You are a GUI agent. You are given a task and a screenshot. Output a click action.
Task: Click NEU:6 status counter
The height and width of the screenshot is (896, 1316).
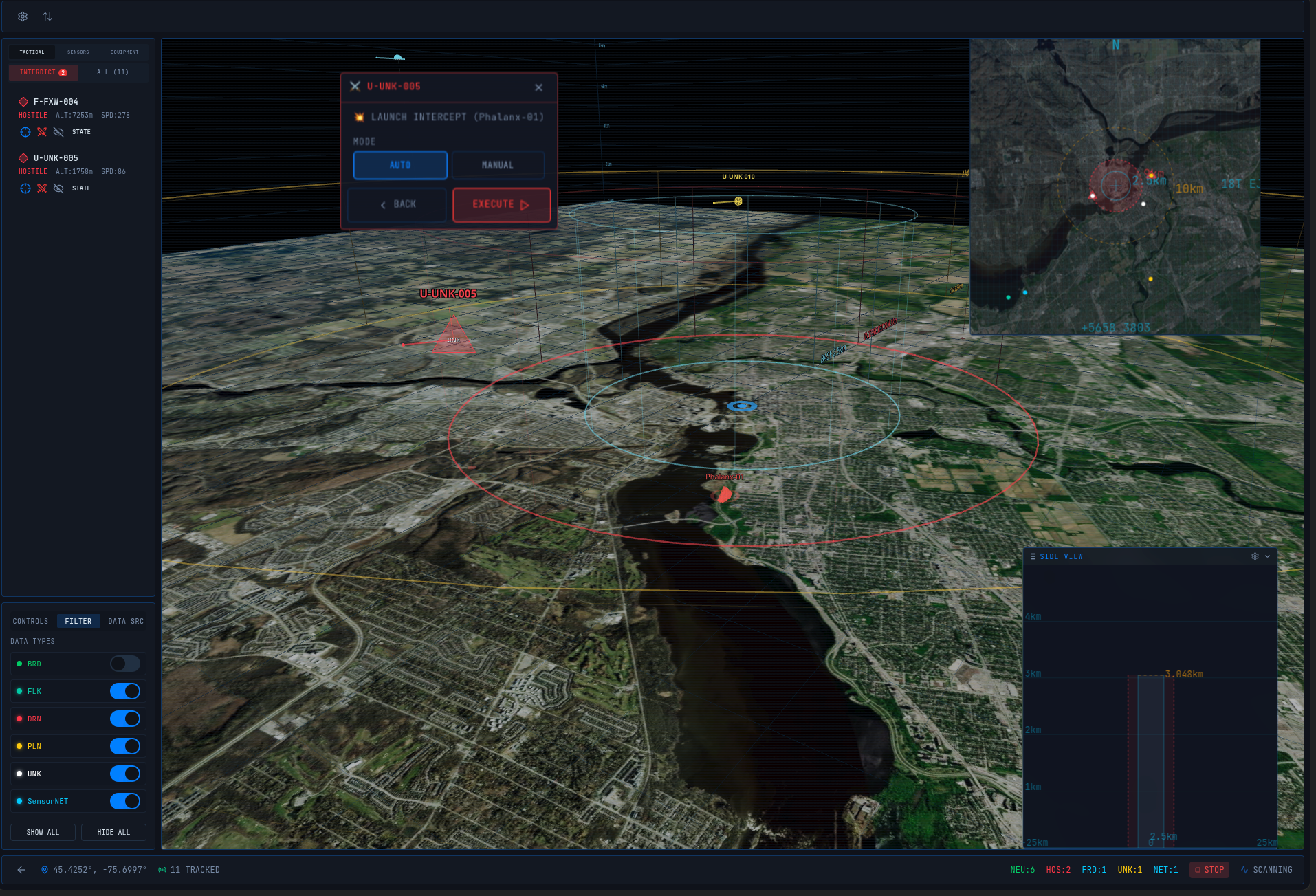click(1022, 870)
